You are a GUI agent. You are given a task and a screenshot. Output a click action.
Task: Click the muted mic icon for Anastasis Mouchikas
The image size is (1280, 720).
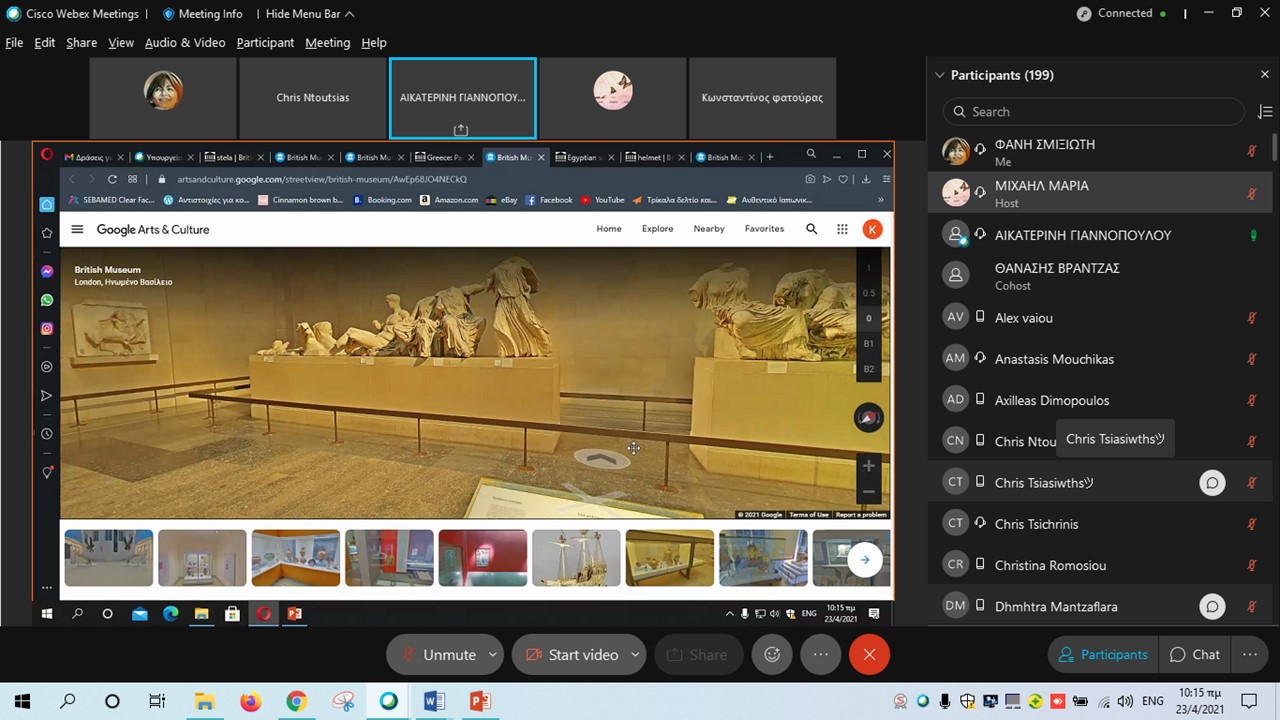pos(1251,359)
